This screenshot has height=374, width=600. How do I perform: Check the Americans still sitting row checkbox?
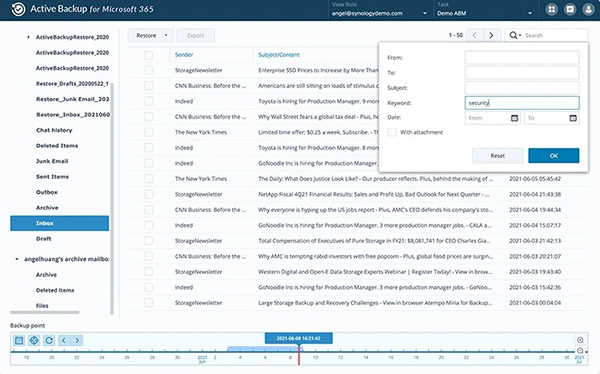(x=148, y=86)
